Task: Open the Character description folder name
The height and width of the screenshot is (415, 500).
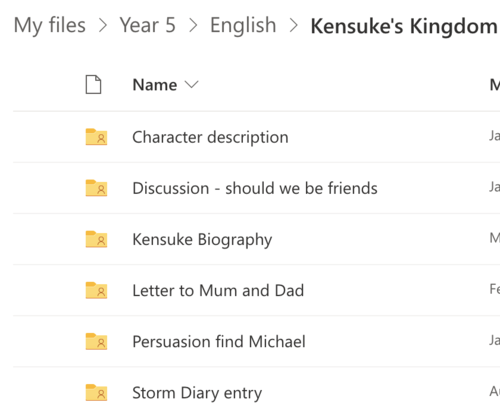Action: click(x=210, y=137)
